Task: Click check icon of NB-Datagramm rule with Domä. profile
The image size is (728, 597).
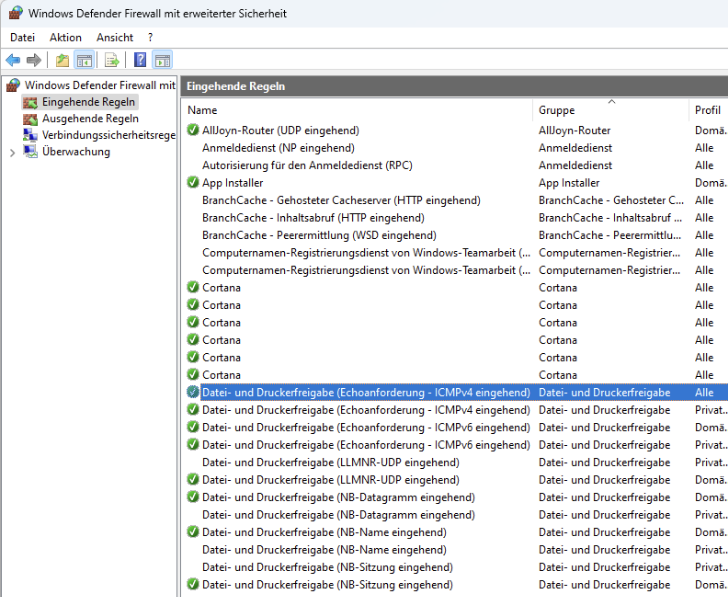Action: (193, 497)
